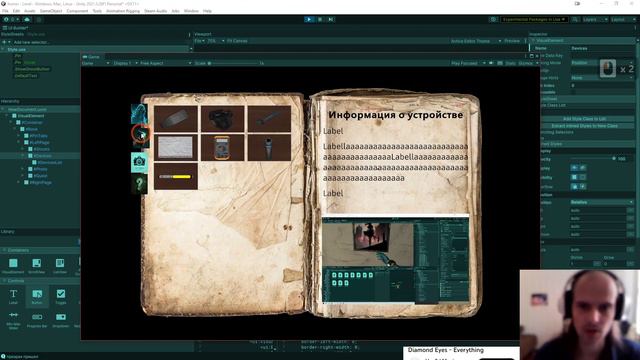The width and height of the screenshot is (640, 360).
Task: Add a Button control from Library
Action: point(37,296)
